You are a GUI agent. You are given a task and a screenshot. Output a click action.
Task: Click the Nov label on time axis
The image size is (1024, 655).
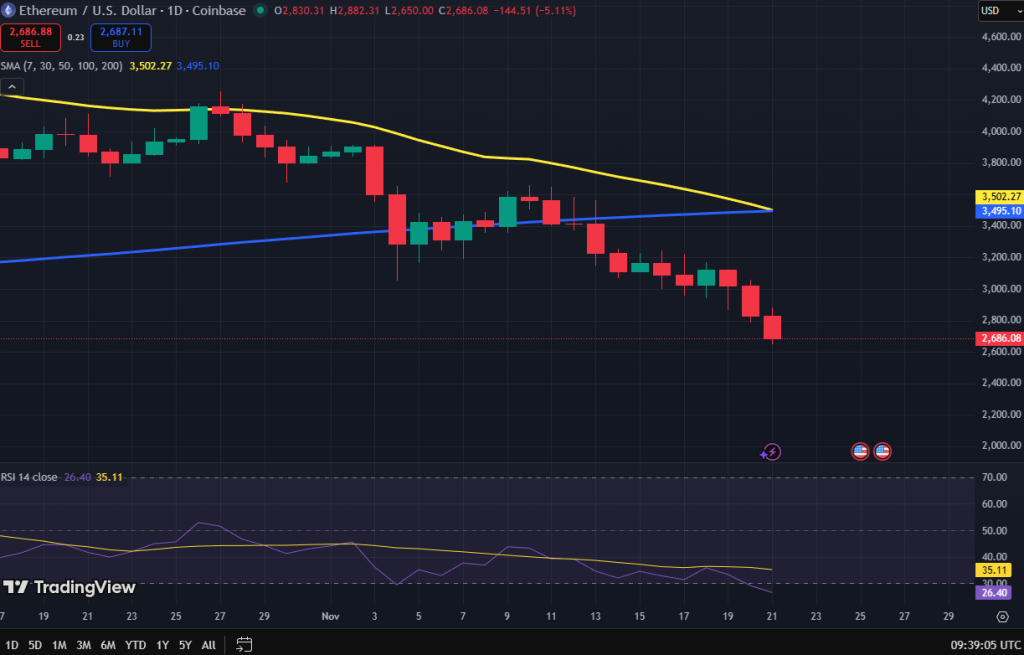tap(330, 616)
